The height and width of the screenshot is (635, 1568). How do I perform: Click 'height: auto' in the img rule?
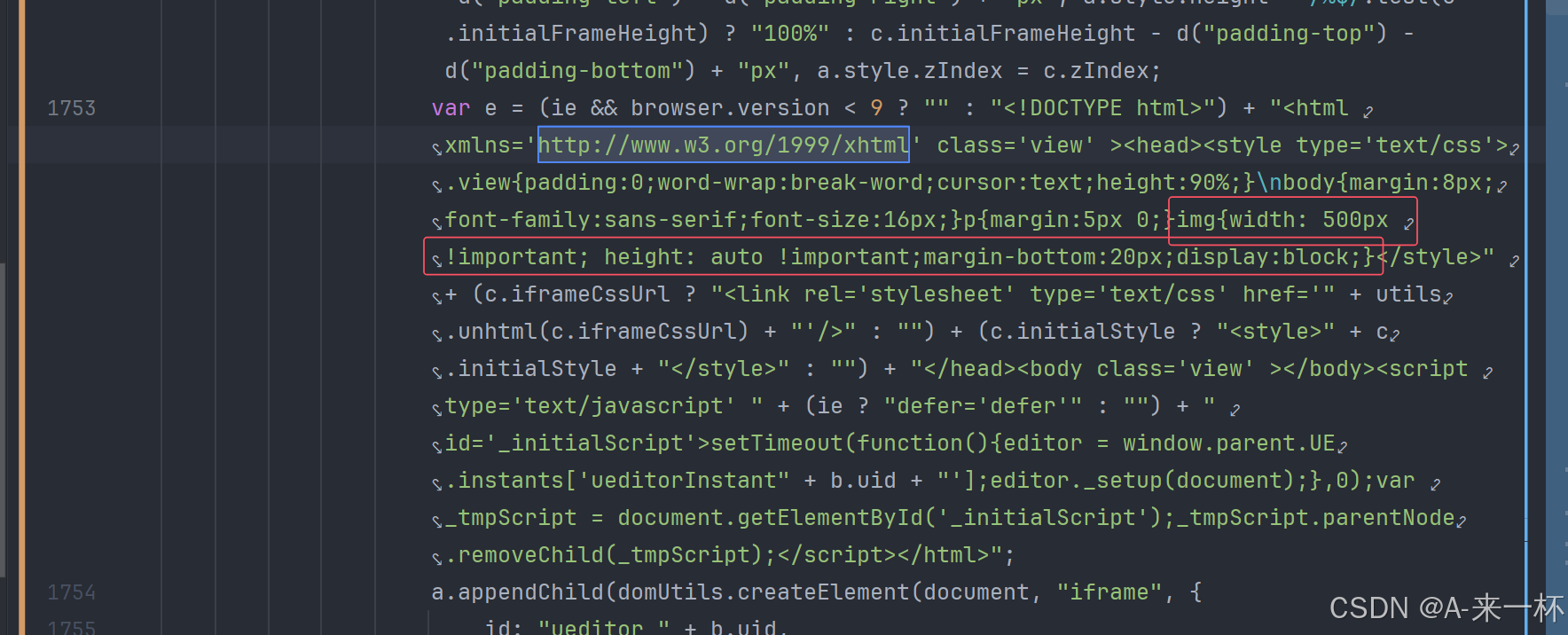click(x=684, y=256)
